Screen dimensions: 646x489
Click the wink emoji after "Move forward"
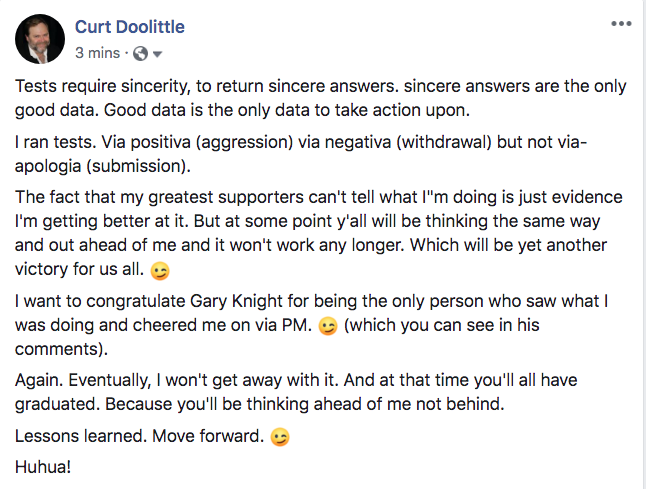point(281,438)
